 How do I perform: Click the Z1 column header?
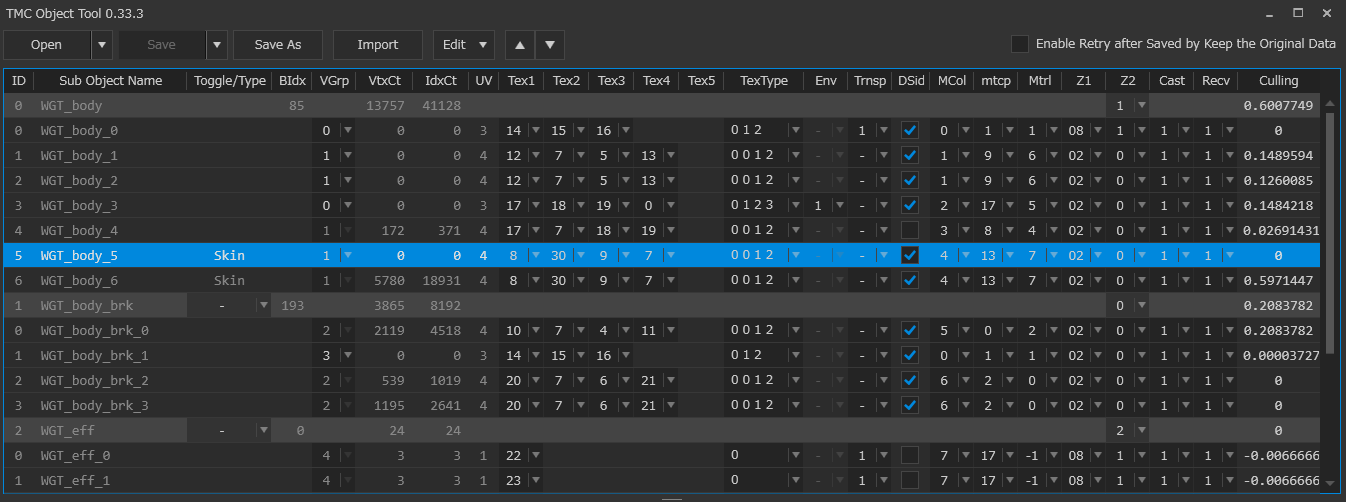coord(1084,80)
